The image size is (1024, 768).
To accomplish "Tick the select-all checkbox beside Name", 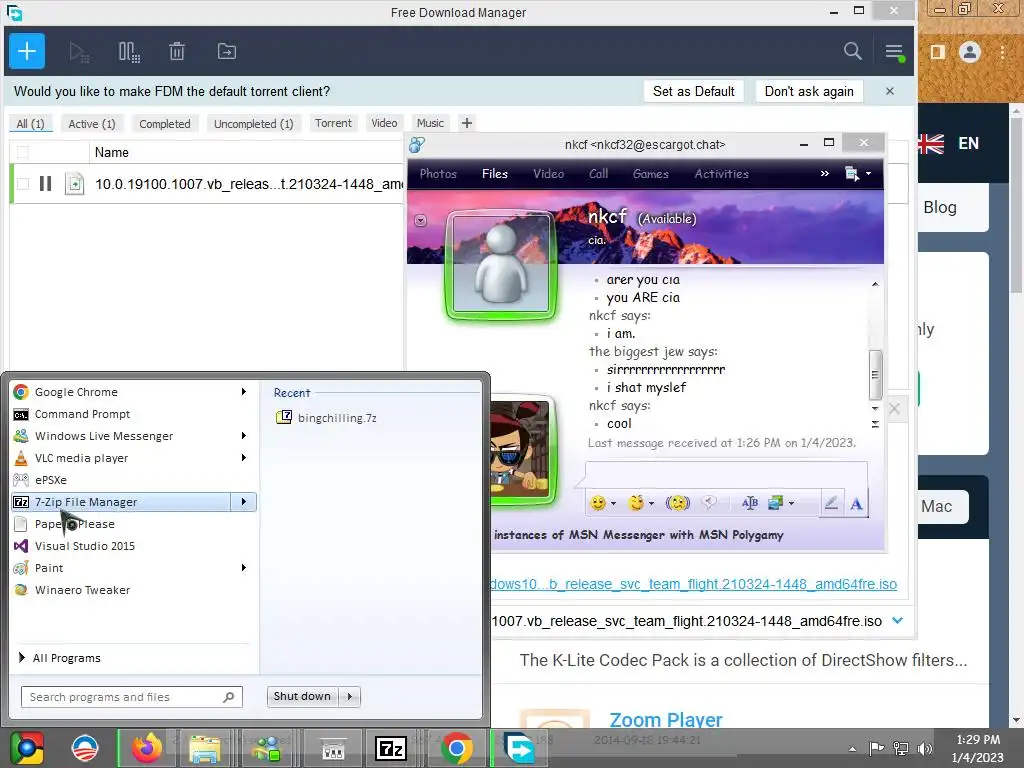I will click(x=23, y=152).
